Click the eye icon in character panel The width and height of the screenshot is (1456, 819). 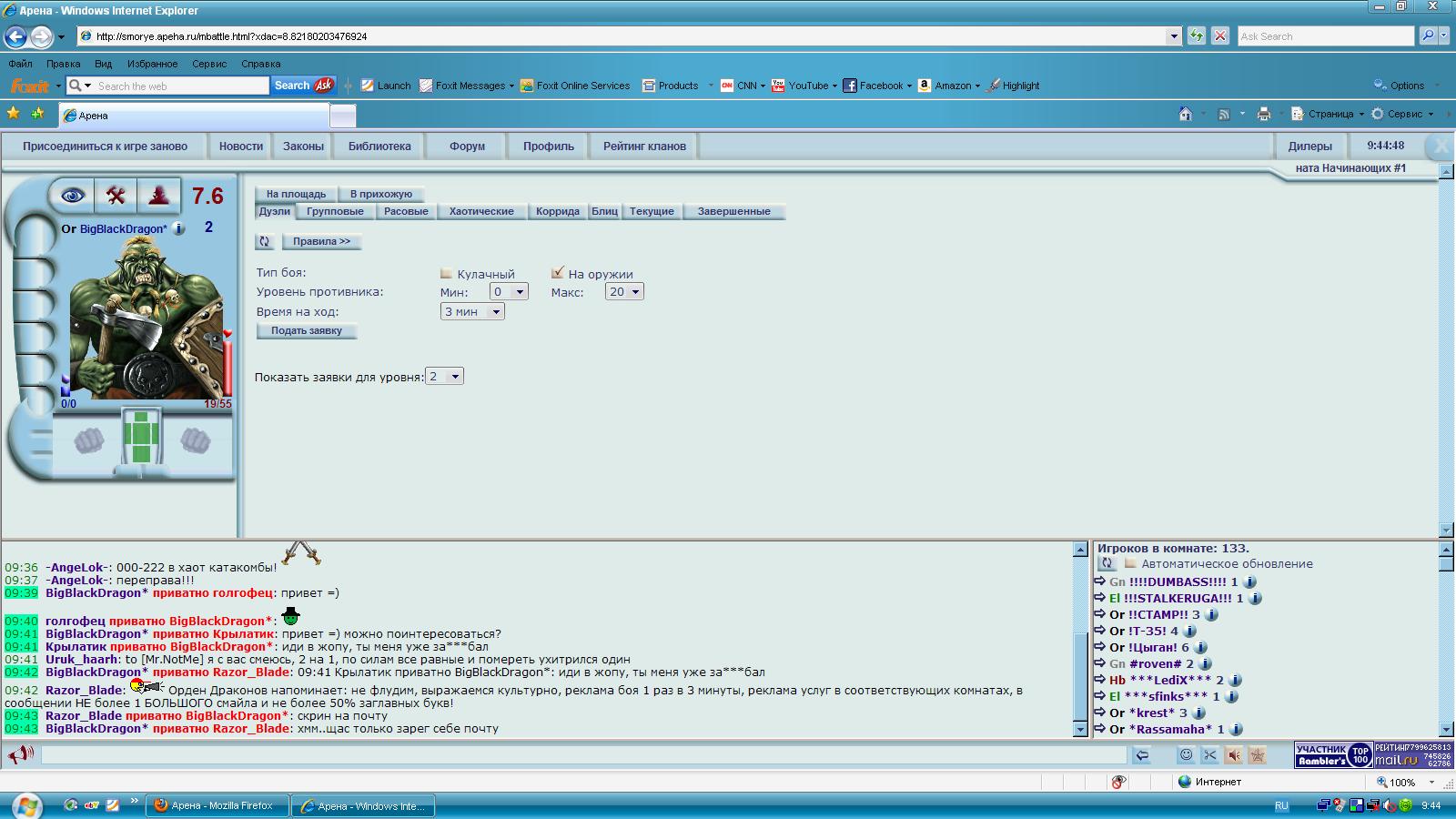tap(73, 195)
